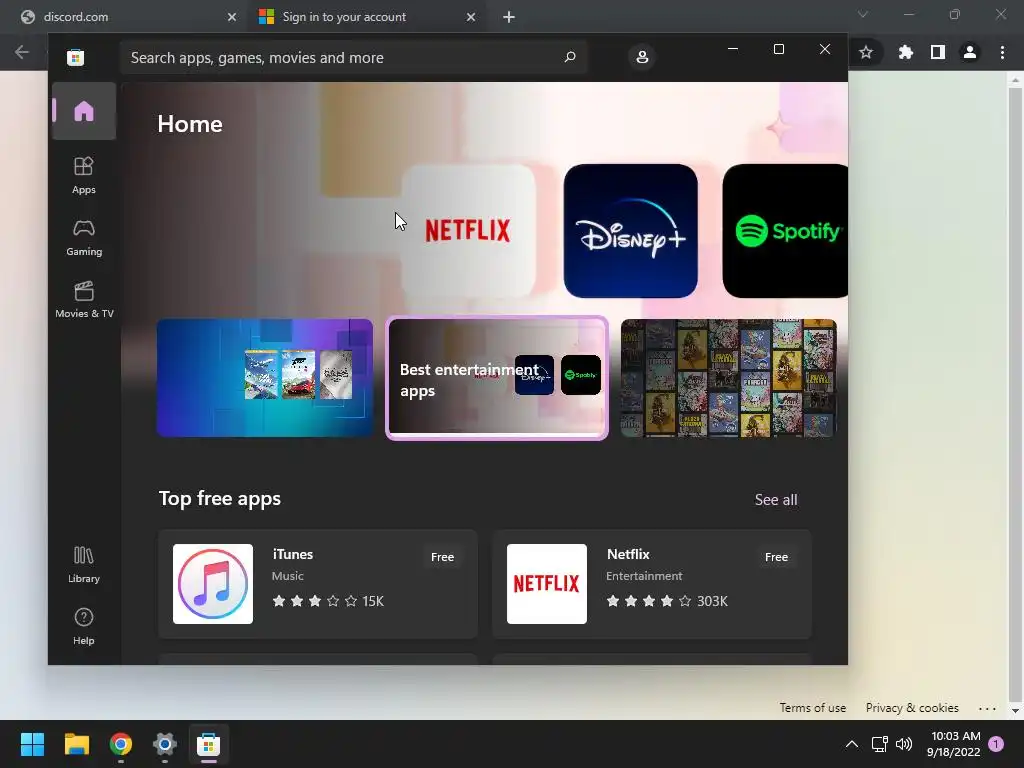Open the Spotify featured tile

pos(785,231)
